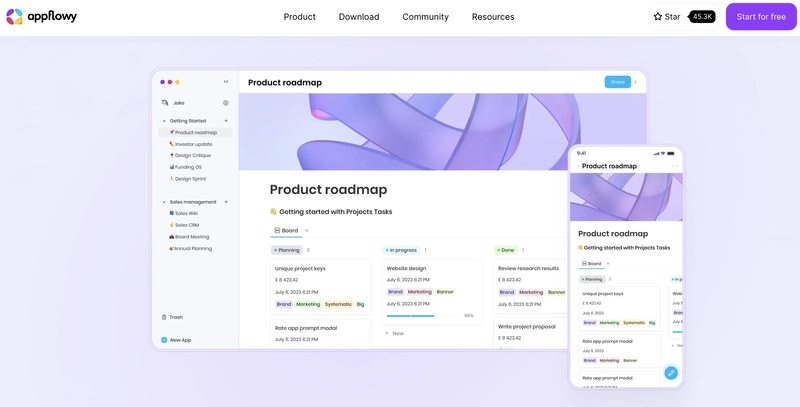Click plus New under In progress column
The height and width of the screenshot is (407, 800).
[394, 334]
